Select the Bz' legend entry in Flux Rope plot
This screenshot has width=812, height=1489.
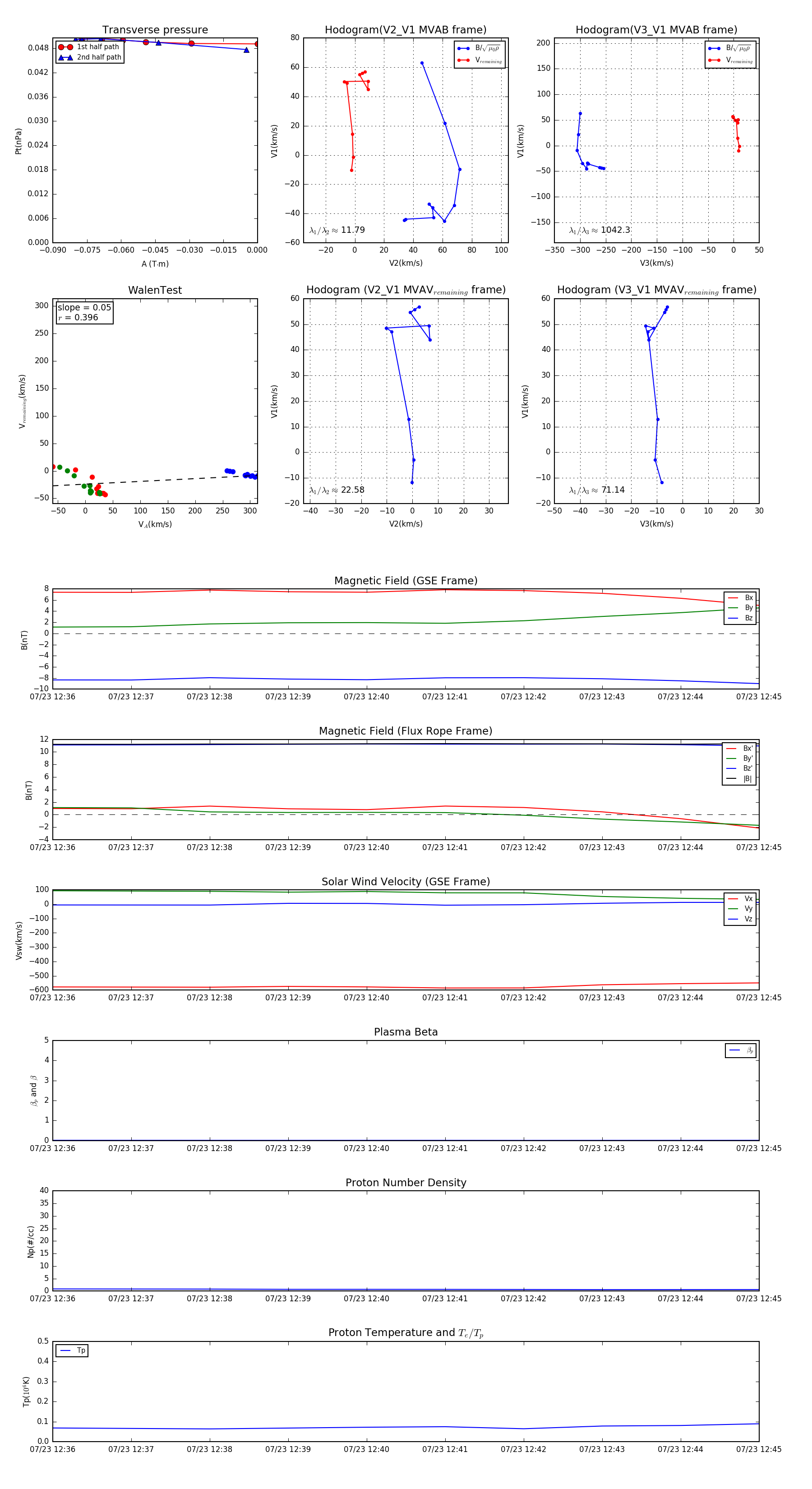[739, 768]
